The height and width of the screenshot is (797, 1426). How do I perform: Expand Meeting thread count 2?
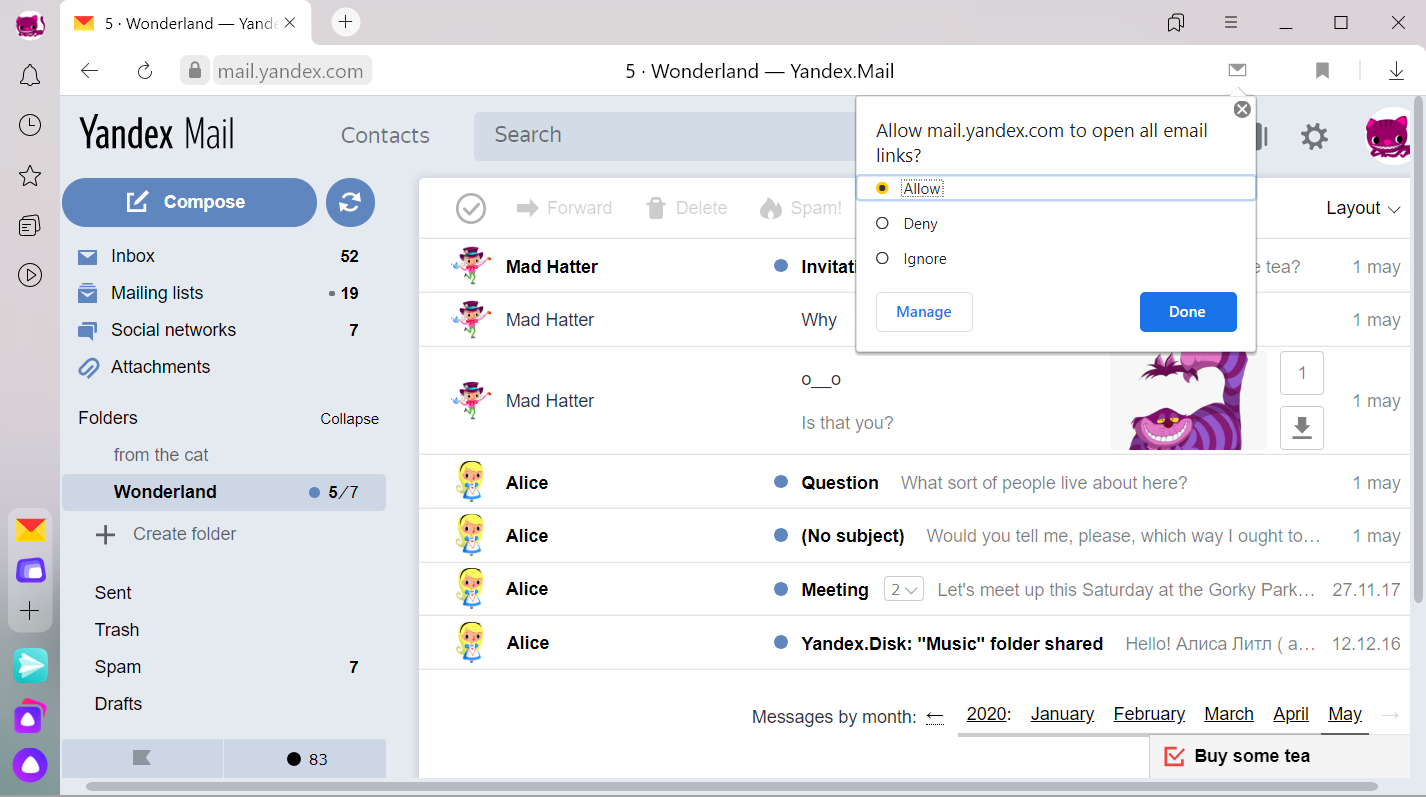tap(904, 590)
